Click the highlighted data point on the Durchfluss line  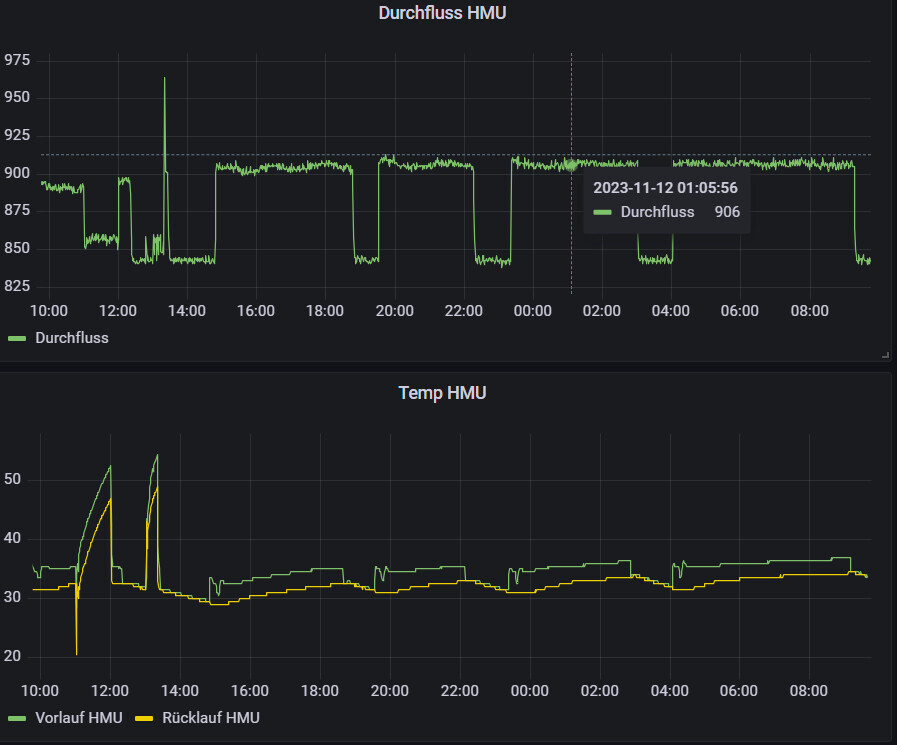pyautogui.click(x=571, y=165)
